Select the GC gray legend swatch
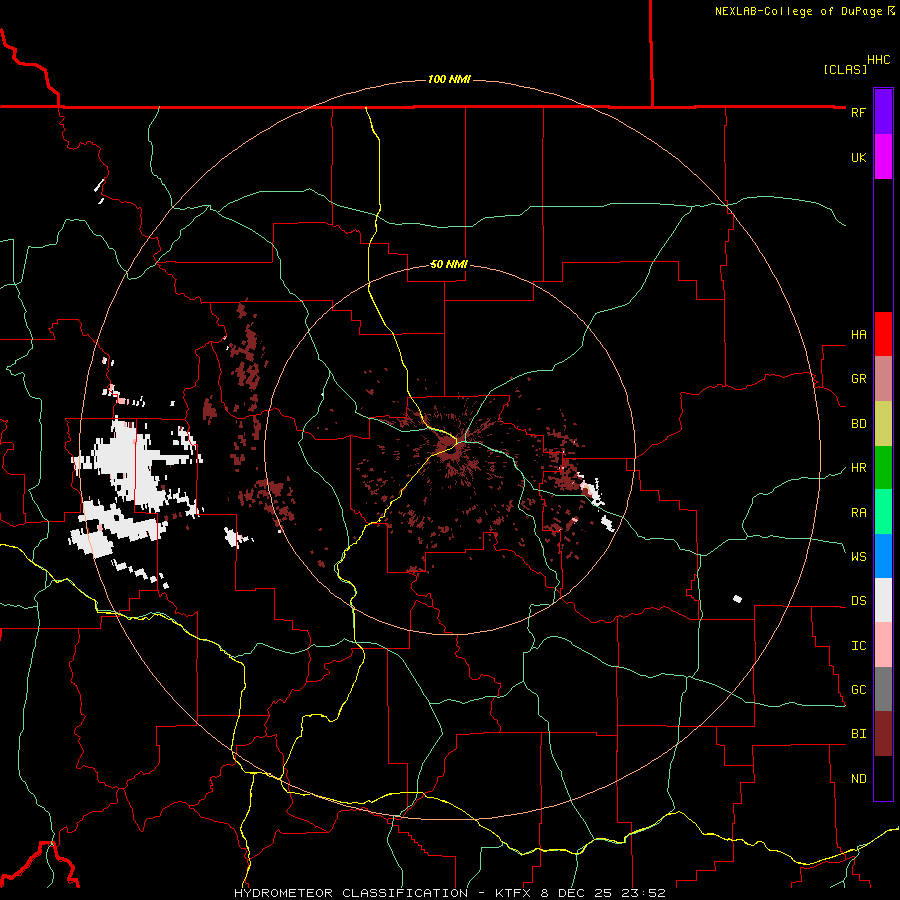900x900 pixels. (883, 689)
